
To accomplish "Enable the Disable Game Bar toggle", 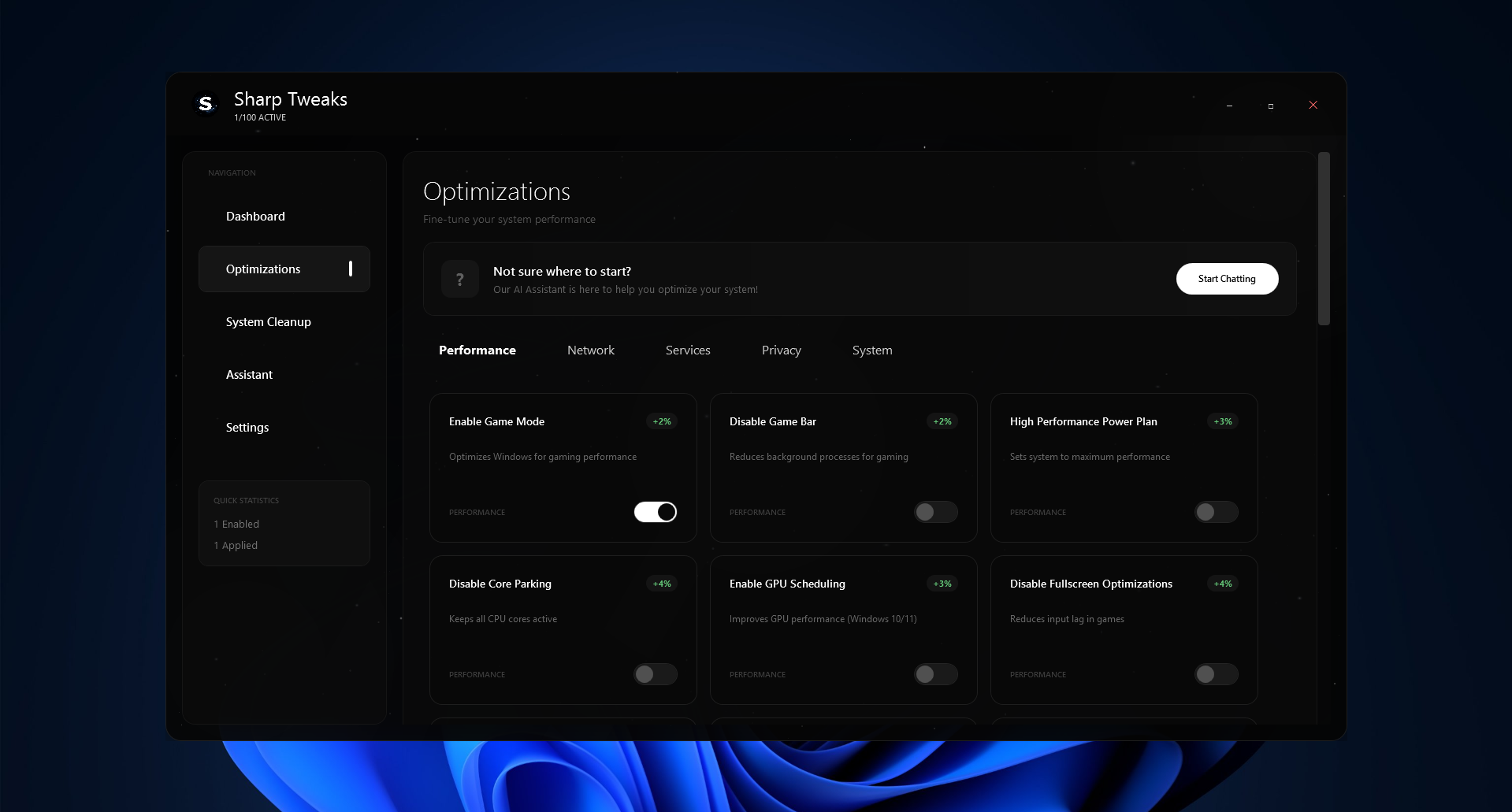I will 935,512.
